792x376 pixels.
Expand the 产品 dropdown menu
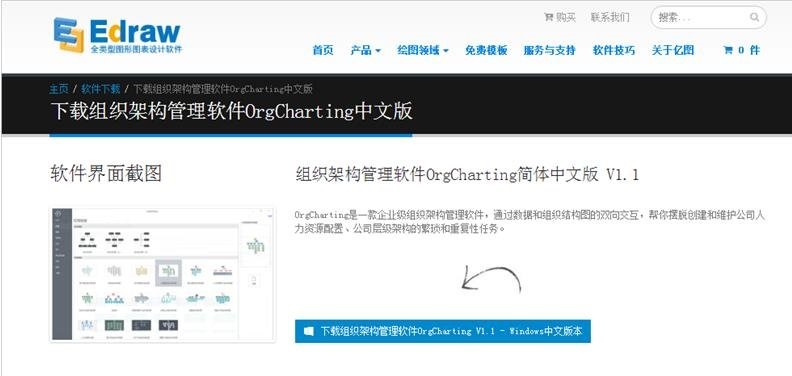tap(365, 50)
